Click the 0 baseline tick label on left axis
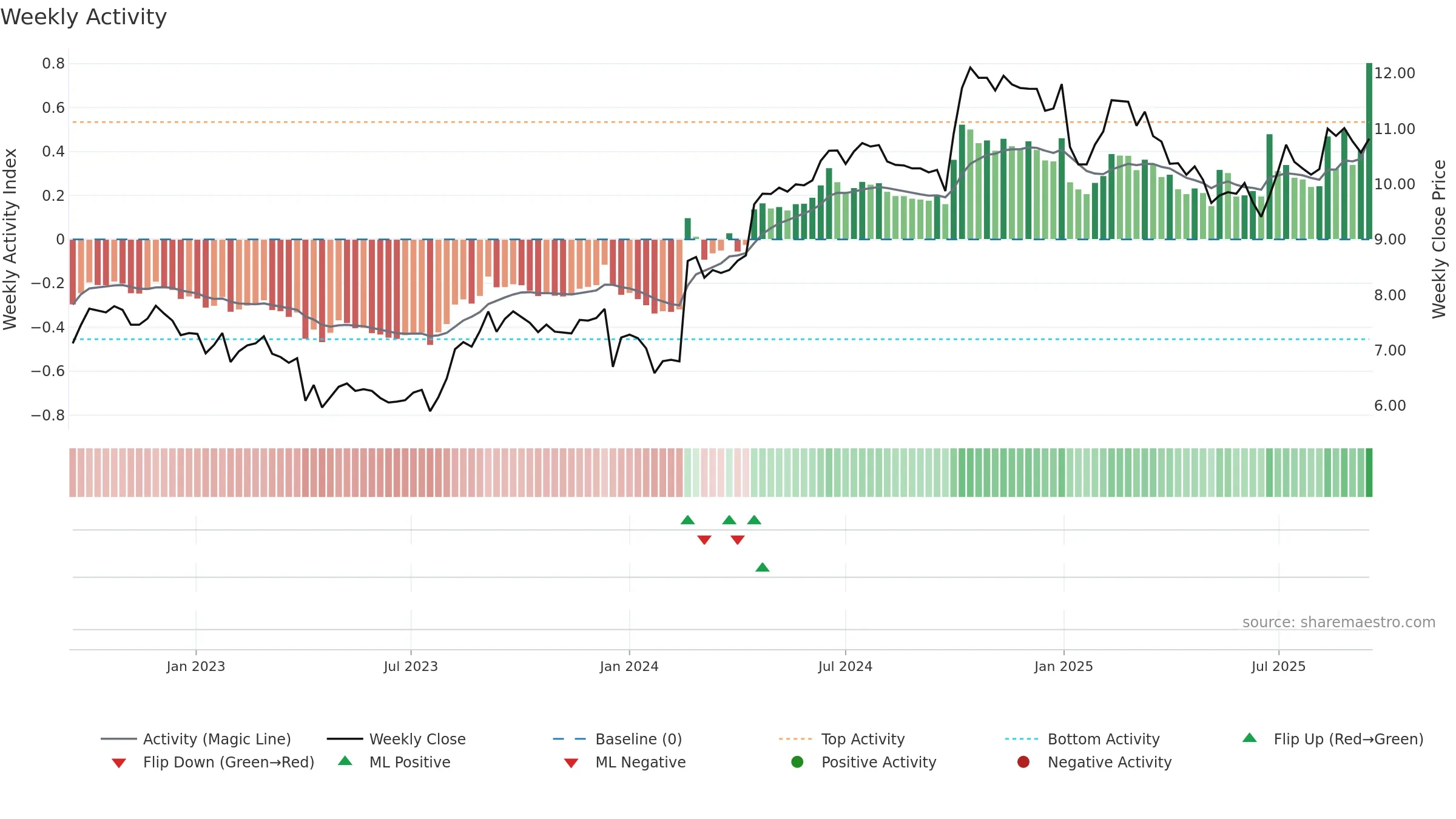 [60, 240]
